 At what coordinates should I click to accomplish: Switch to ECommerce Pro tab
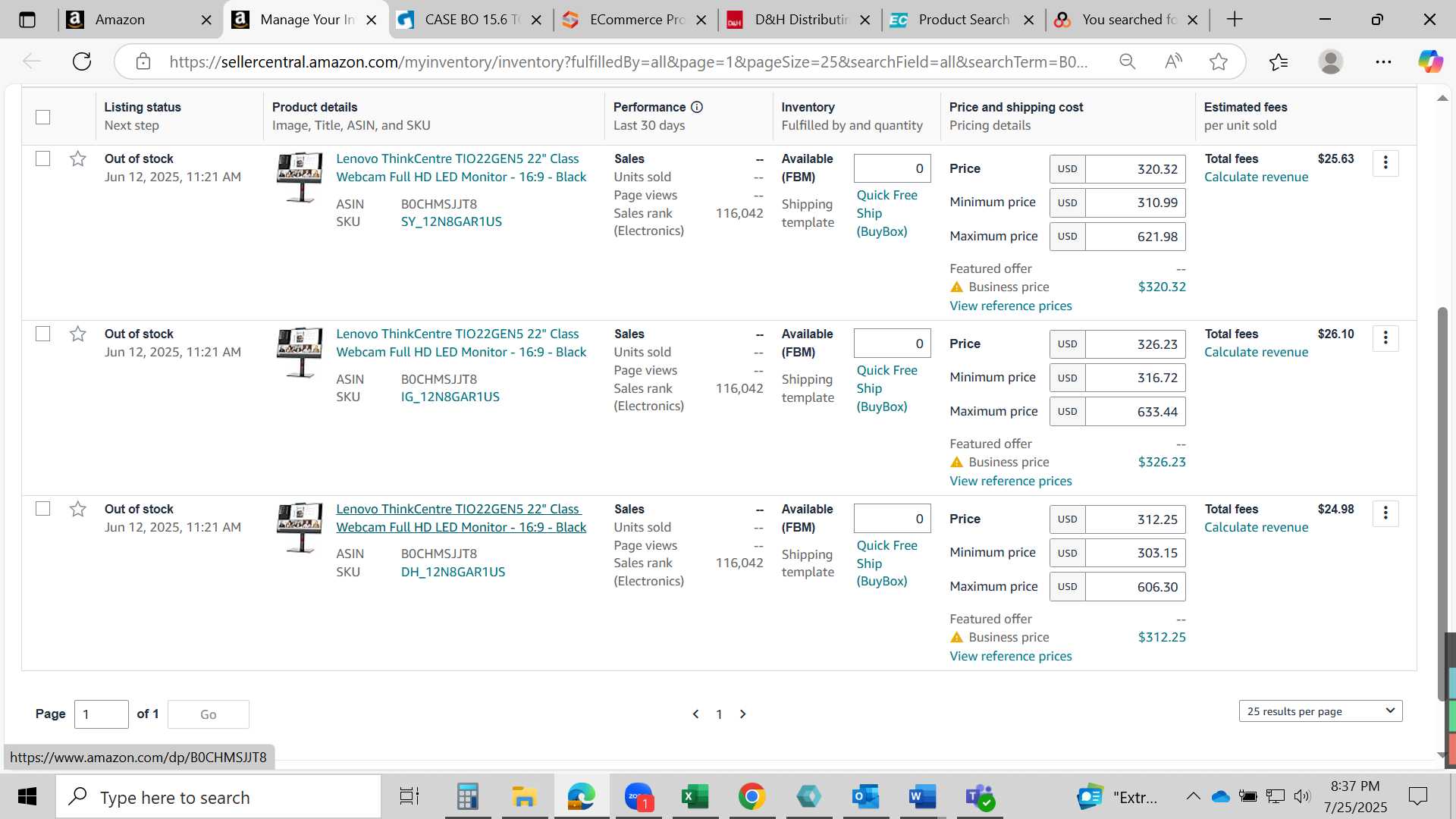point(635,20)
